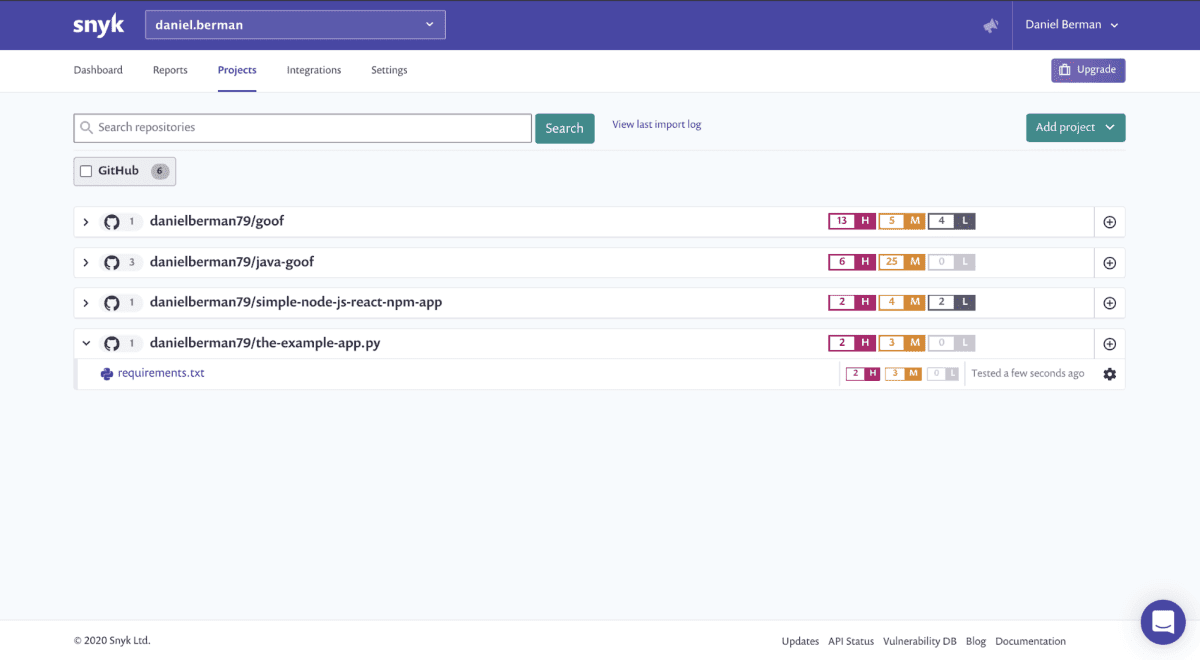Click the plus icon for danielberman79/goof
The width and height of the screenshot is (1200, 660).
1109,222
